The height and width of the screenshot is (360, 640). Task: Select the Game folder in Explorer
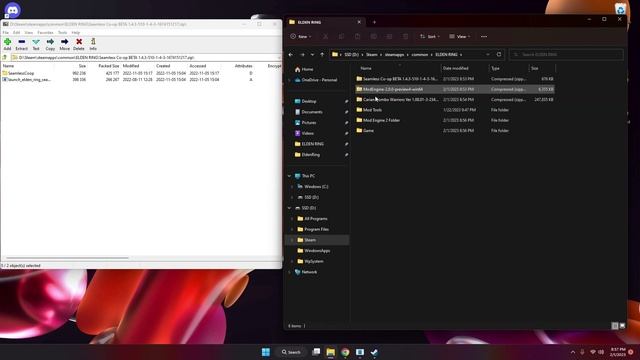click(455, 131)
